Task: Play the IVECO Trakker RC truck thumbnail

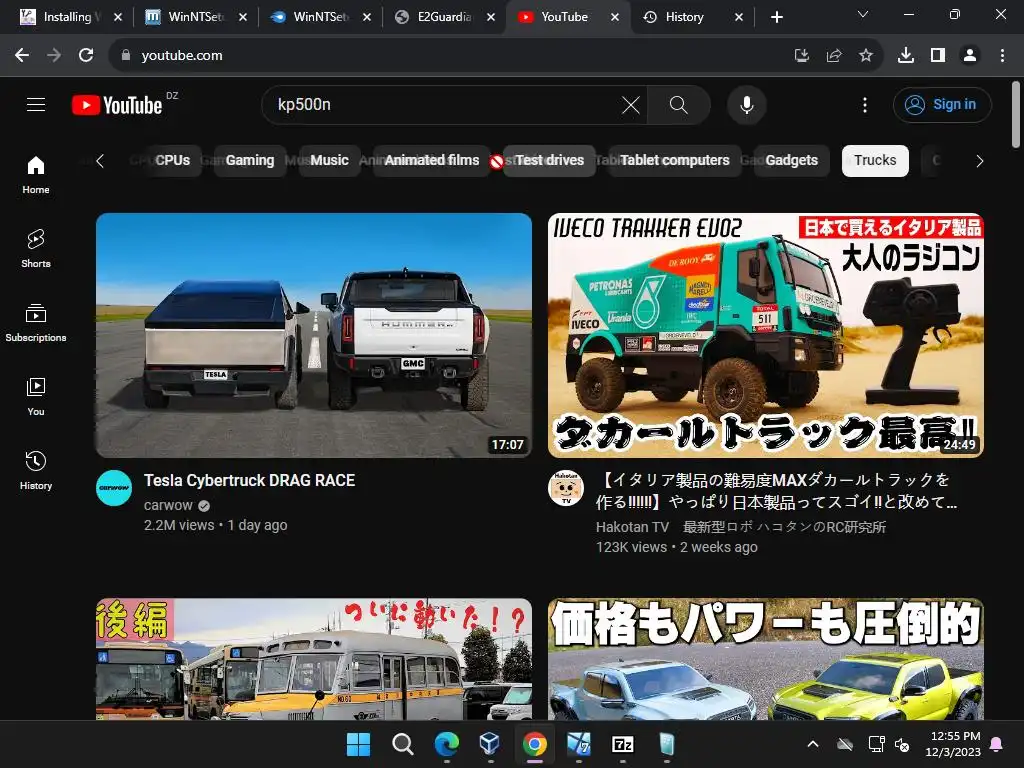Action: [x=765, y=335]
